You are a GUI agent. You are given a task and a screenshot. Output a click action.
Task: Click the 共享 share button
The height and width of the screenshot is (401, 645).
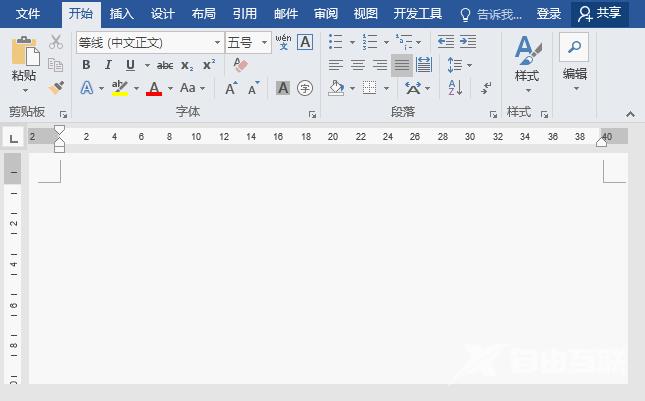pyautogui.click(x=600, y=14)
